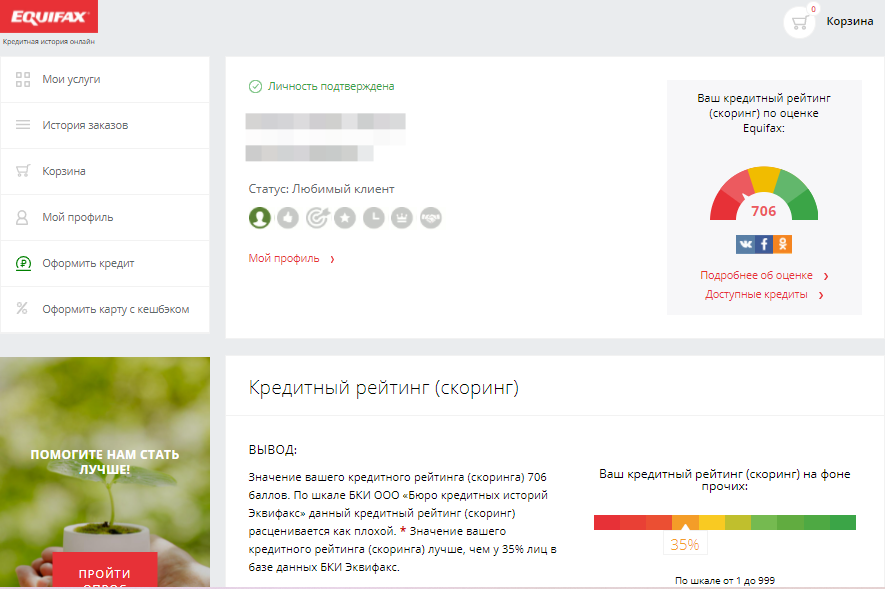Select 'Оформить кредит' in sidebar

[88, 263]
